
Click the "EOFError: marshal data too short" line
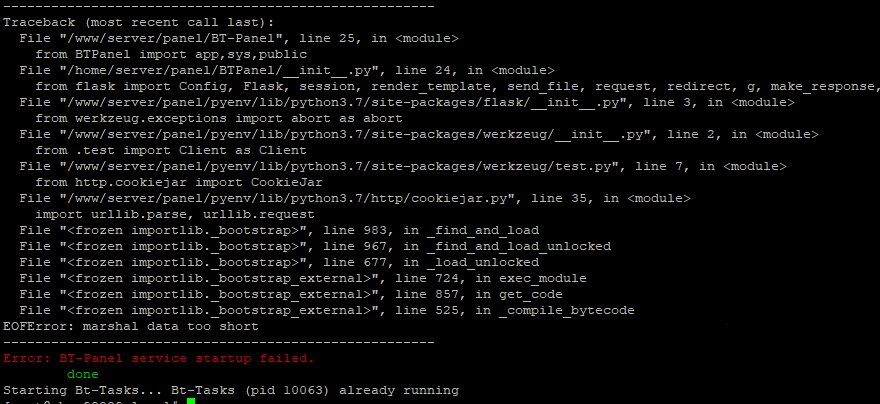(x=130, y=326)
